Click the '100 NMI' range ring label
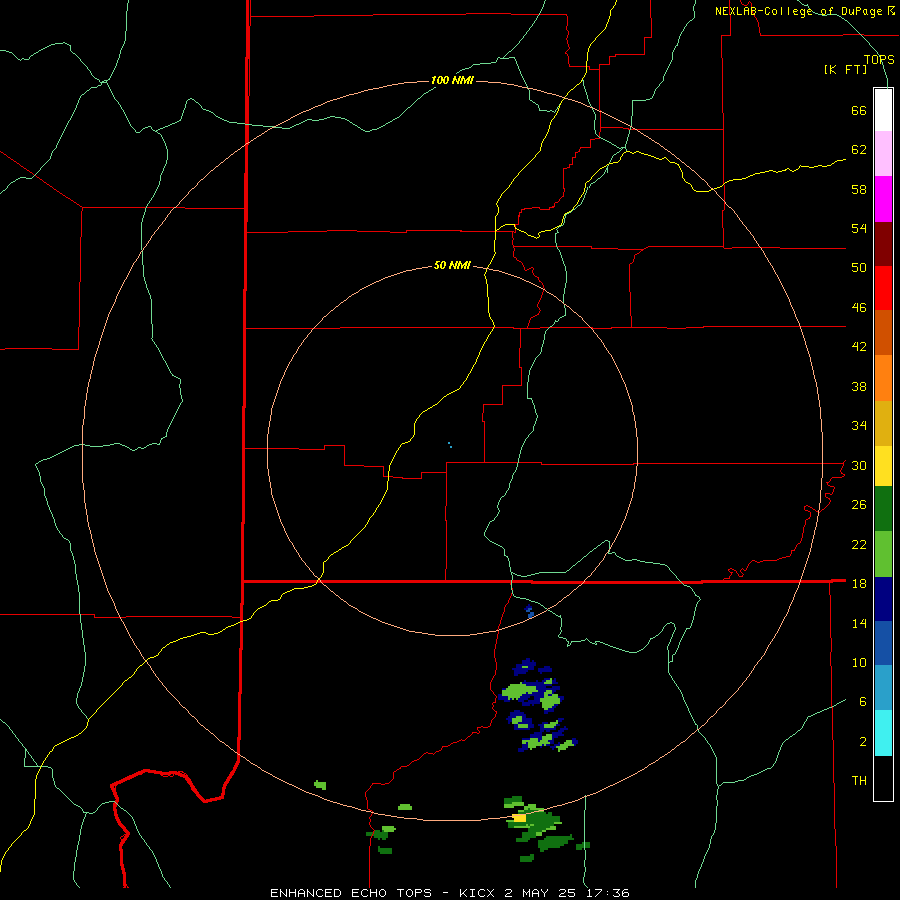The height and width of the screenshot is (900, 900). (x=452, y=80)
